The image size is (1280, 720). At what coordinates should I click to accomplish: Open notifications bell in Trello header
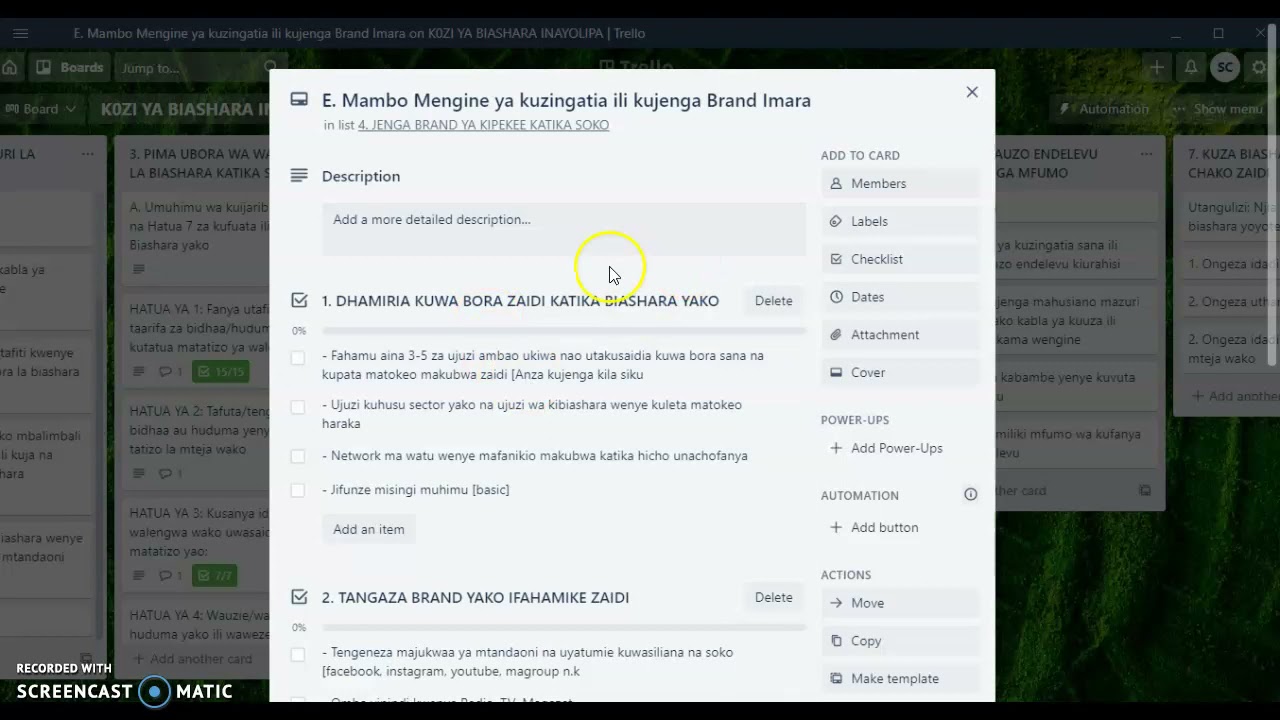tap(1191, 68)
